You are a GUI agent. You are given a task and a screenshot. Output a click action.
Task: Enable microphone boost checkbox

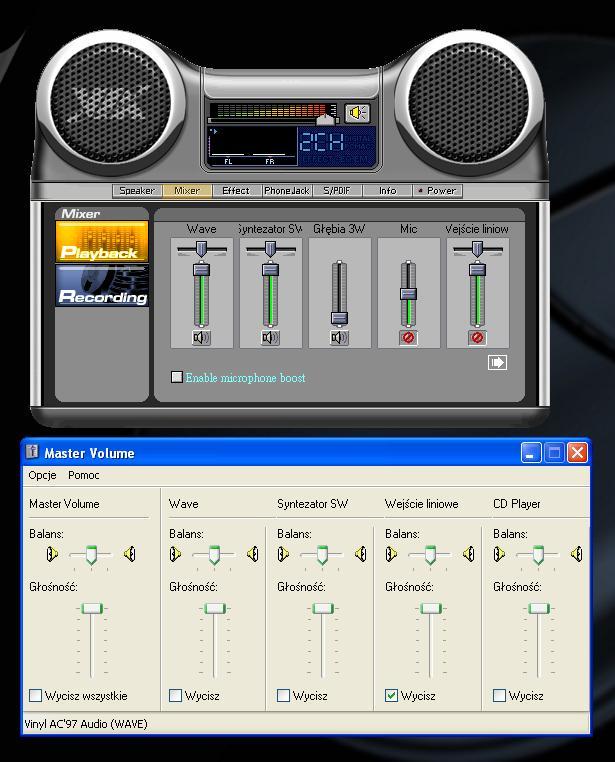pos(177,377)
